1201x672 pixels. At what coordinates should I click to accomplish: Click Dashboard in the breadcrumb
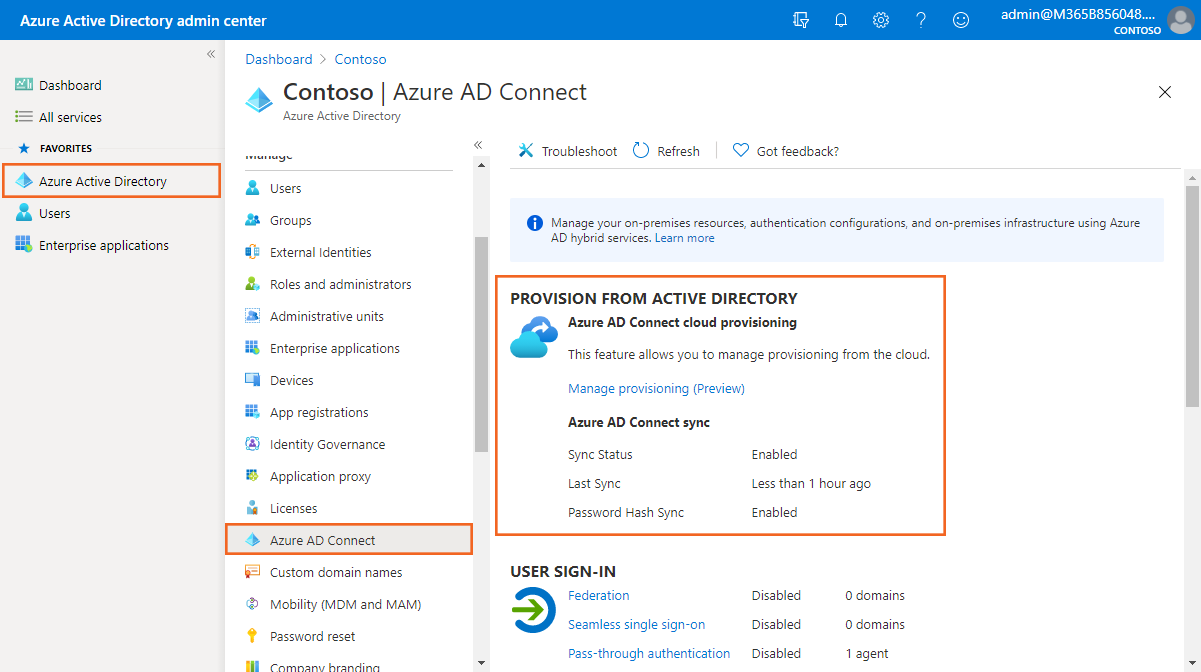279,59
